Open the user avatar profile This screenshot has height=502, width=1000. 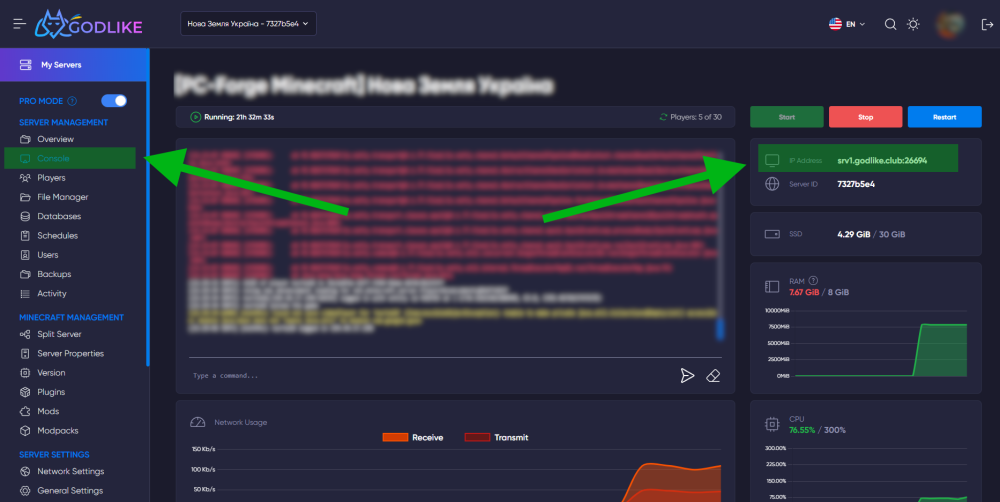click(950, 24)
